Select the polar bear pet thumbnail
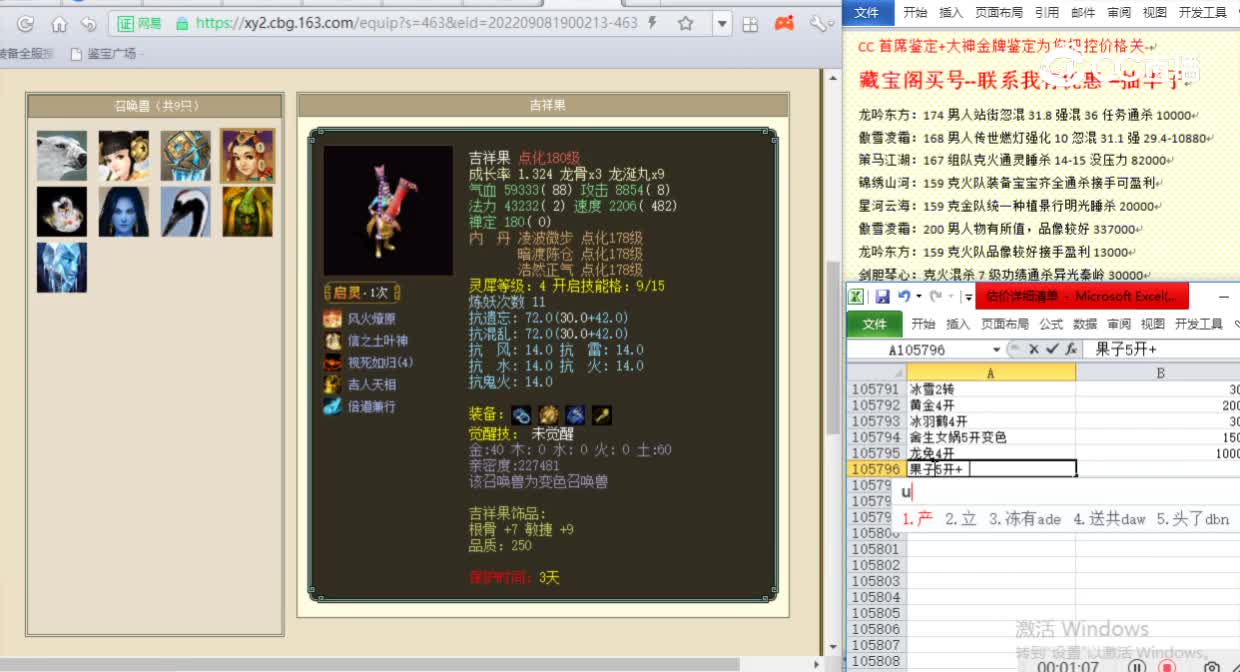Screen dimensions: 1240x672 (62, 155)
